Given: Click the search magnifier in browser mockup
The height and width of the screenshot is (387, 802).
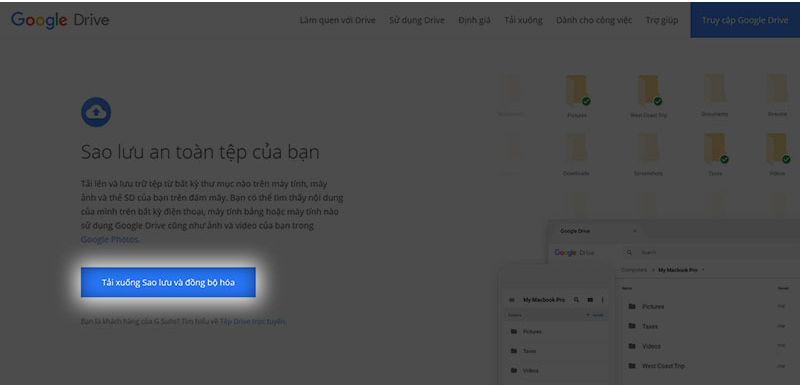Looking at the screenshot, I should [x=630, y=253].
